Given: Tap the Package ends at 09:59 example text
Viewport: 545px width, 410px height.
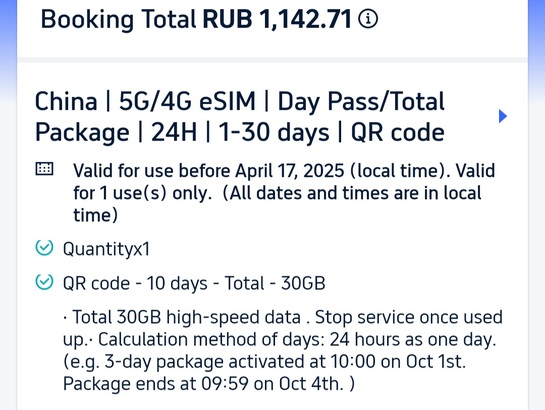Looking at the screenshot, I should tap(209, 384).
